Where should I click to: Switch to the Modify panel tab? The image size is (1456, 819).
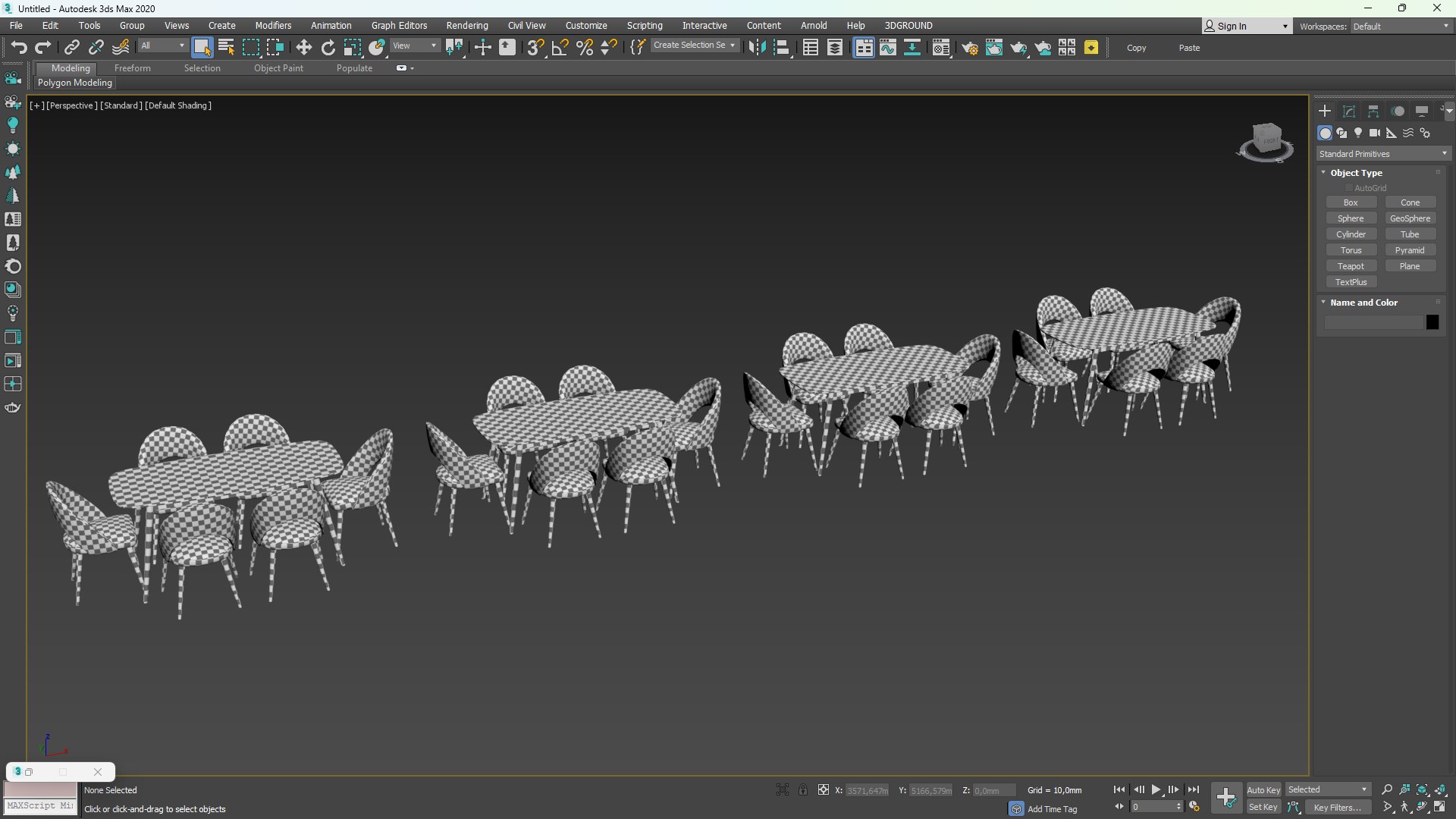point(1349,111)
